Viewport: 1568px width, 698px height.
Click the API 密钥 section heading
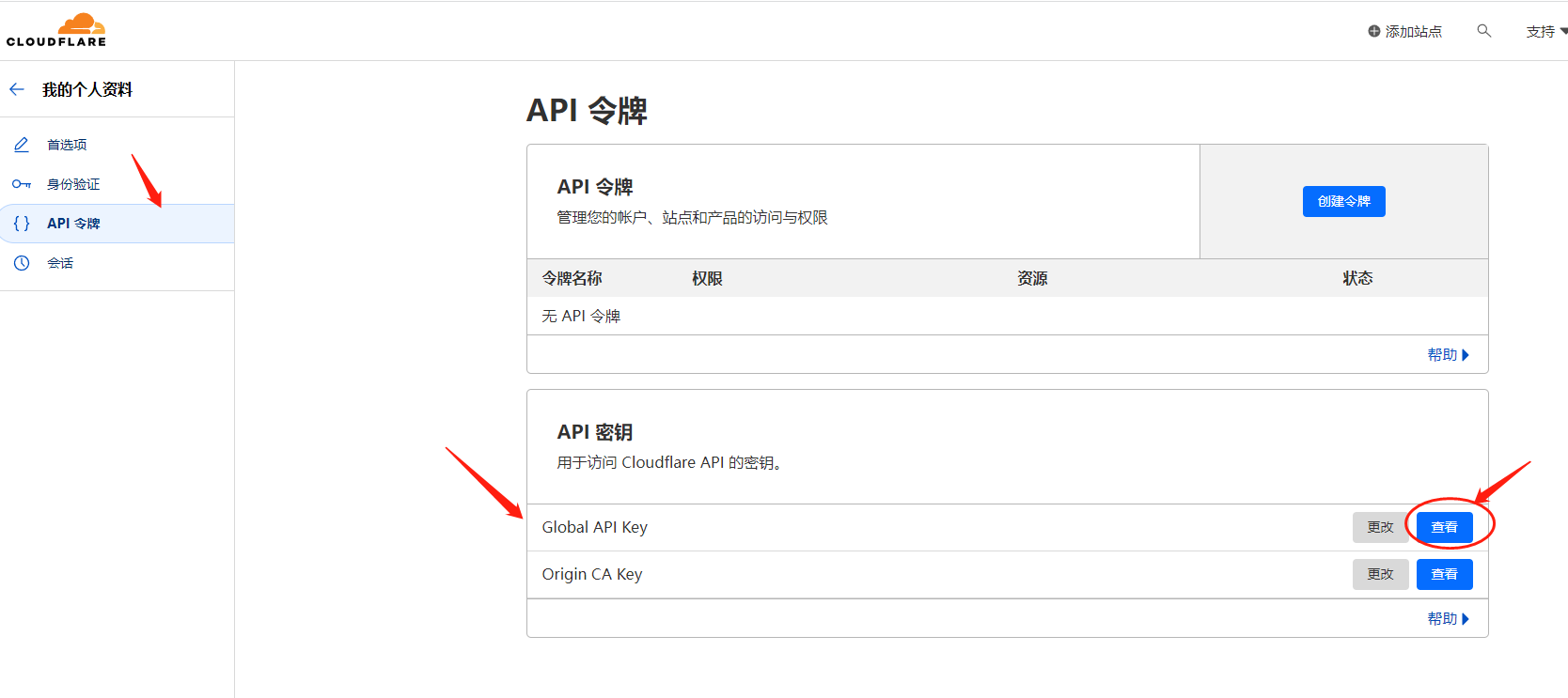coord(595,432)
